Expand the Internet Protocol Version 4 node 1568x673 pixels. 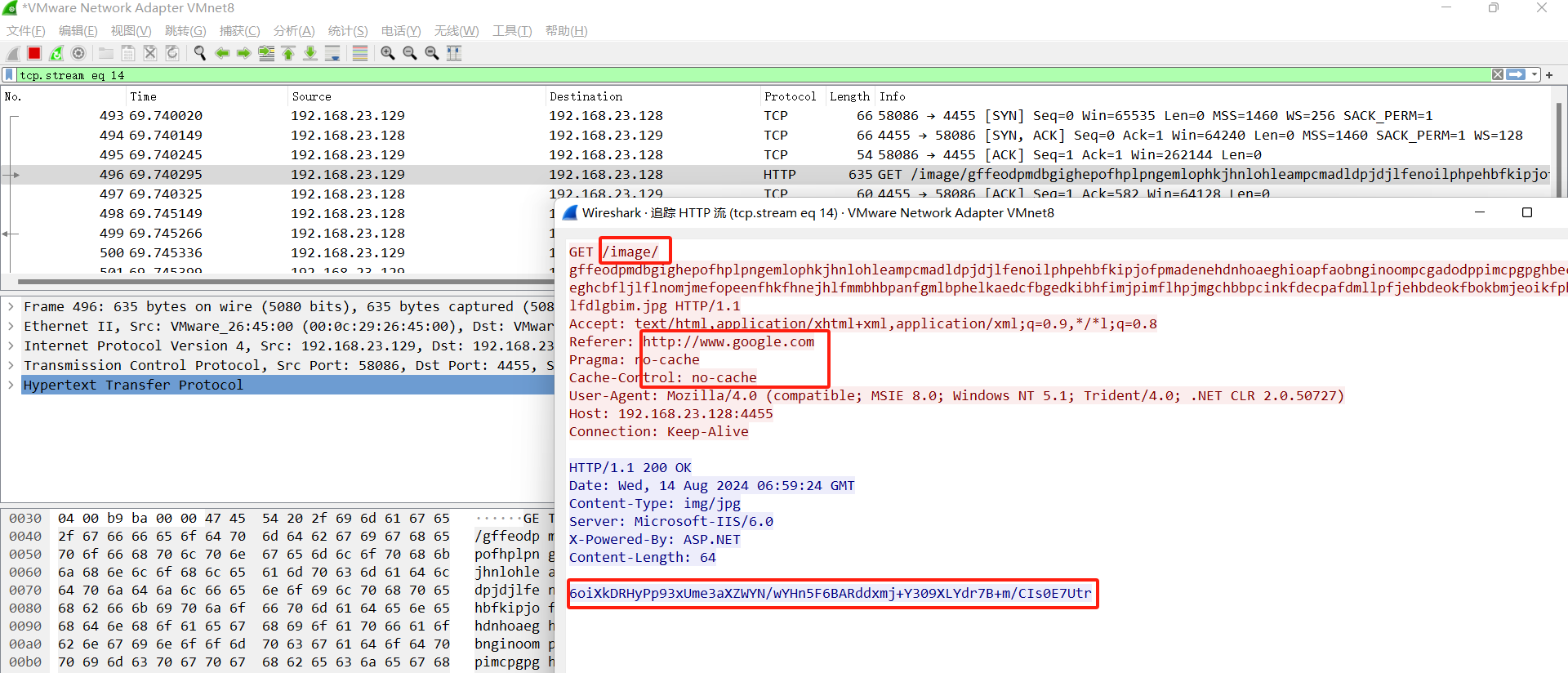click(11, 346)
